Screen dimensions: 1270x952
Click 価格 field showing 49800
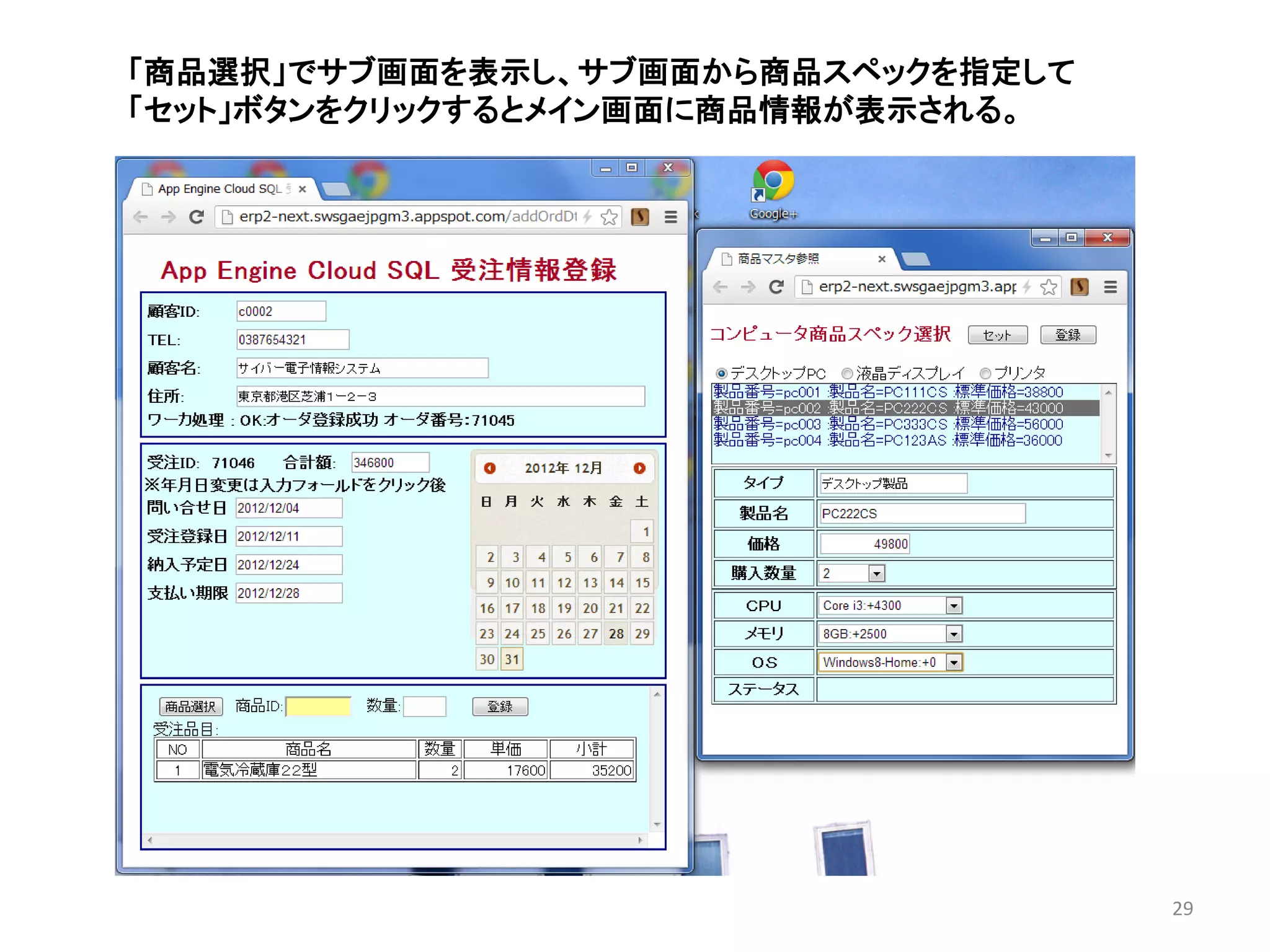(864, 544)
